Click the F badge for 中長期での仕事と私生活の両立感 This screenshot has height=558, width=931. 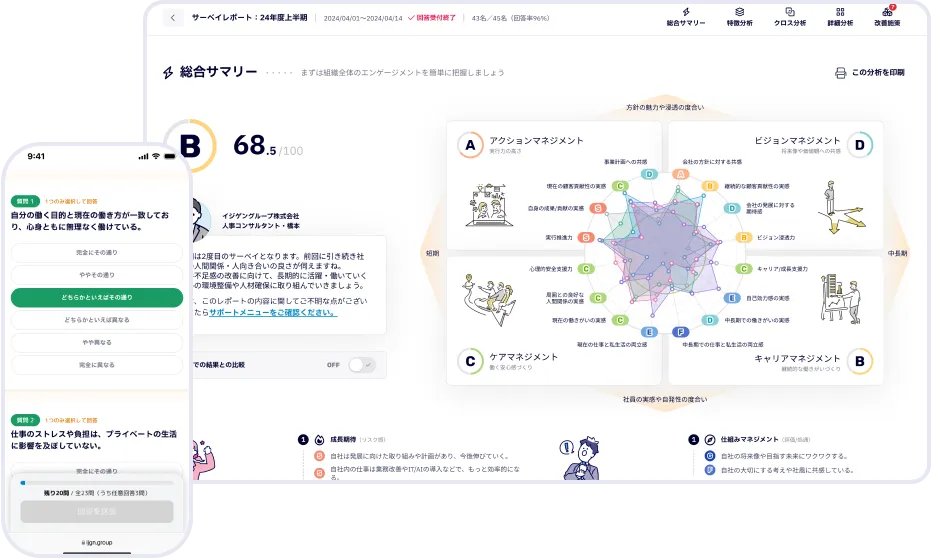point(680,332)
